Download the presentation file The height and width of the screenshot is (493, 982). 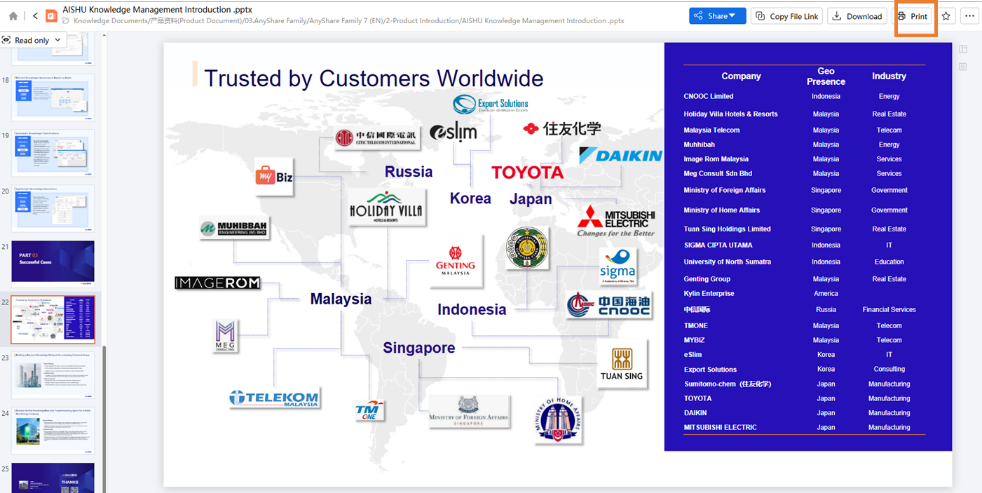click(857, 16)
